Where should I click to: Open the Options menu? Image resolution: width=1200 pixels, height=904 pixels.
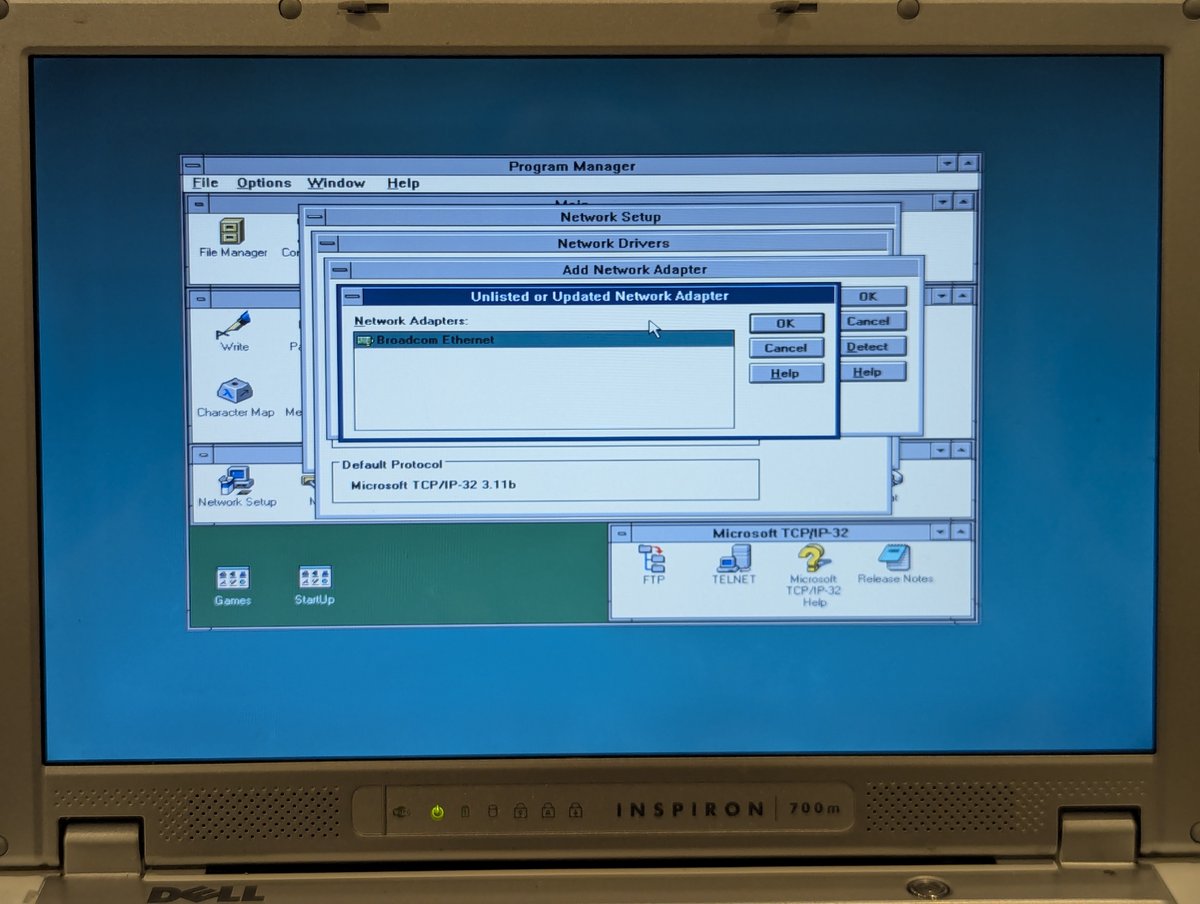coord(264,183)
